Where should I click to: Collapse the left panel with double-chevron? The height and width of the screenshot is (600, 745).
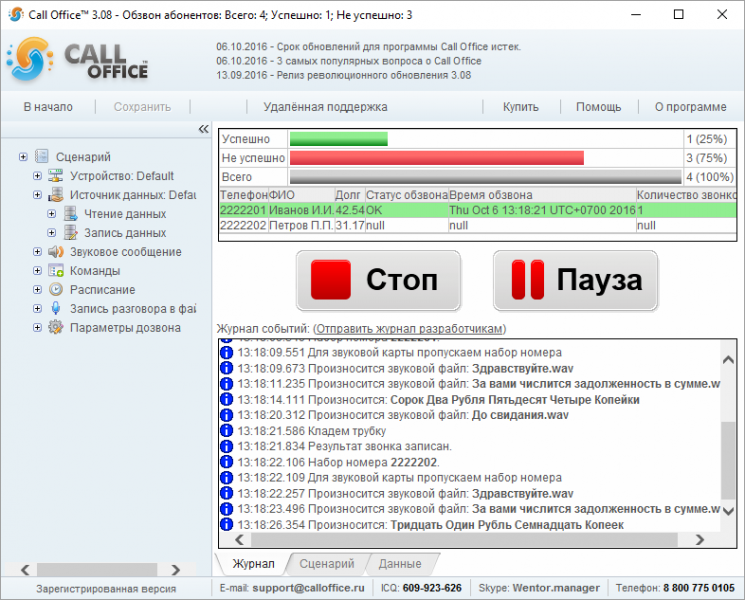point(203,129)
